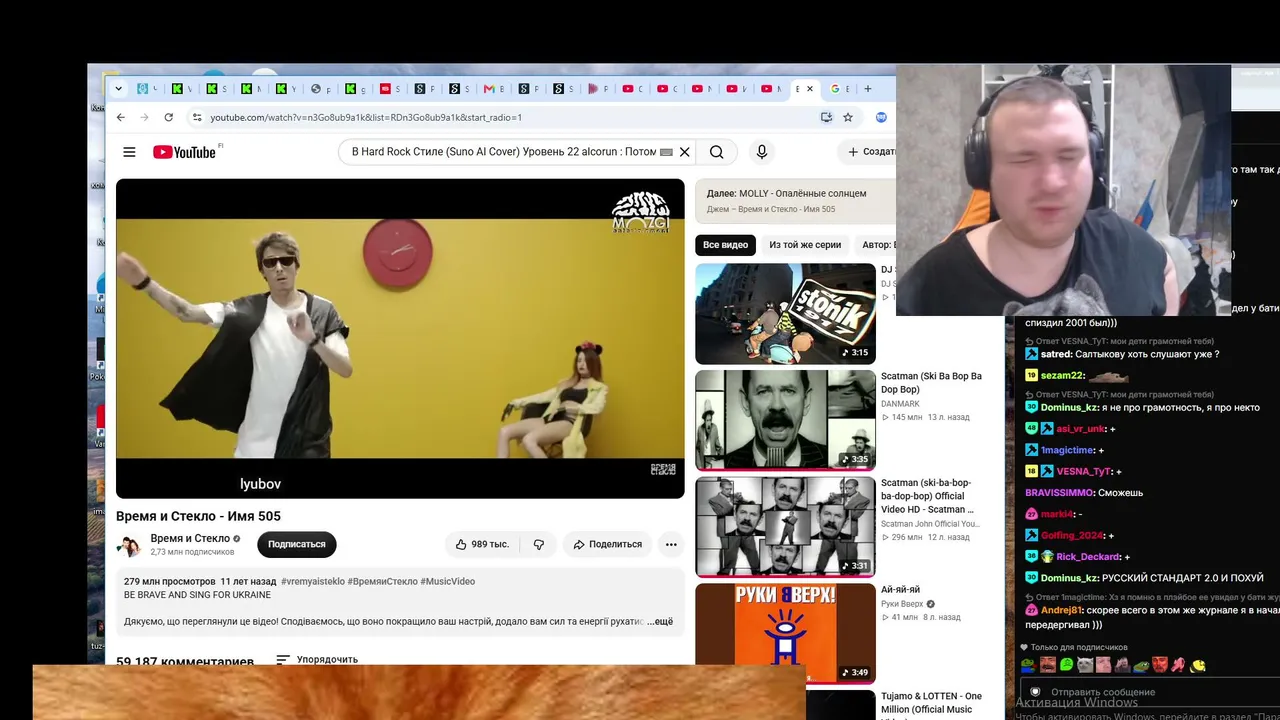Switch to the Google browser tab
Viewport: 1280px width, 720px height.
click(840, 89)
